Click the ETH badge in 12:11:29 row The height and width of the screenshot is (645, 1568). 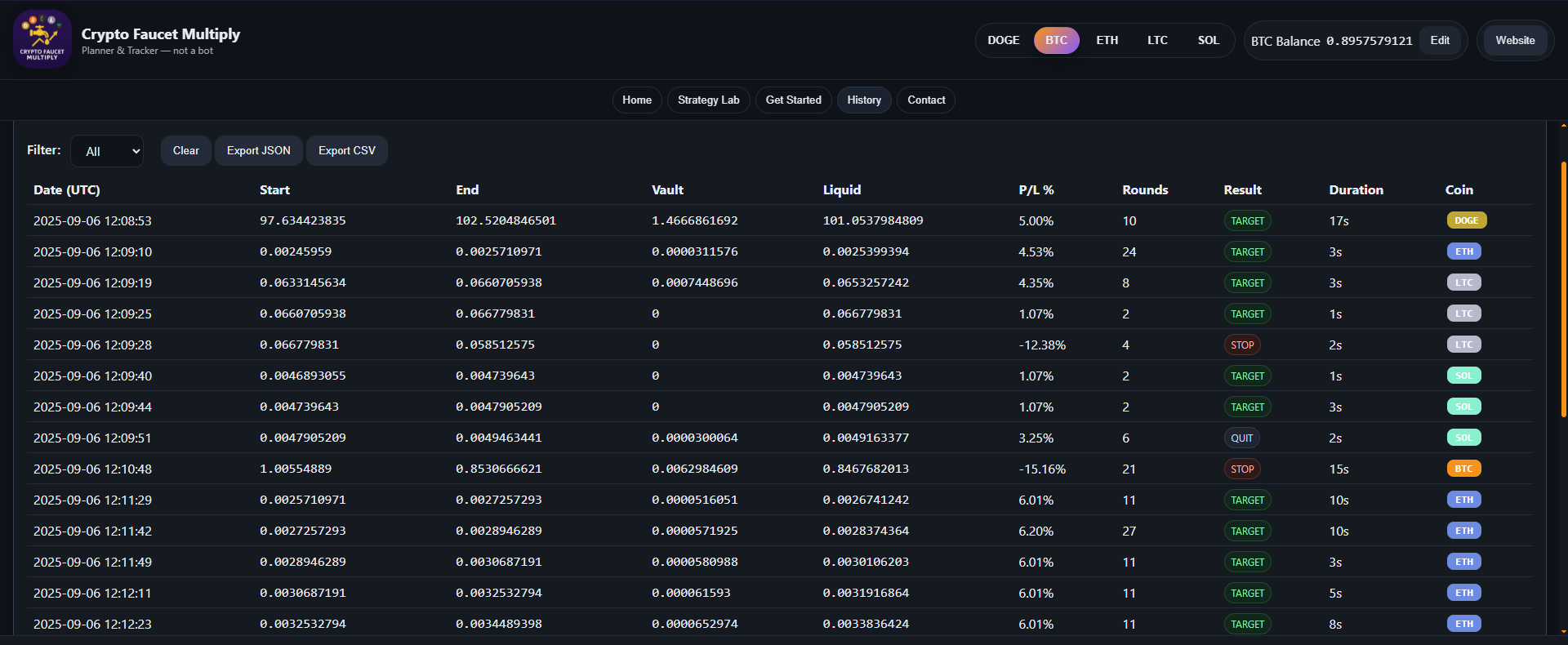tap(1463, 500)
